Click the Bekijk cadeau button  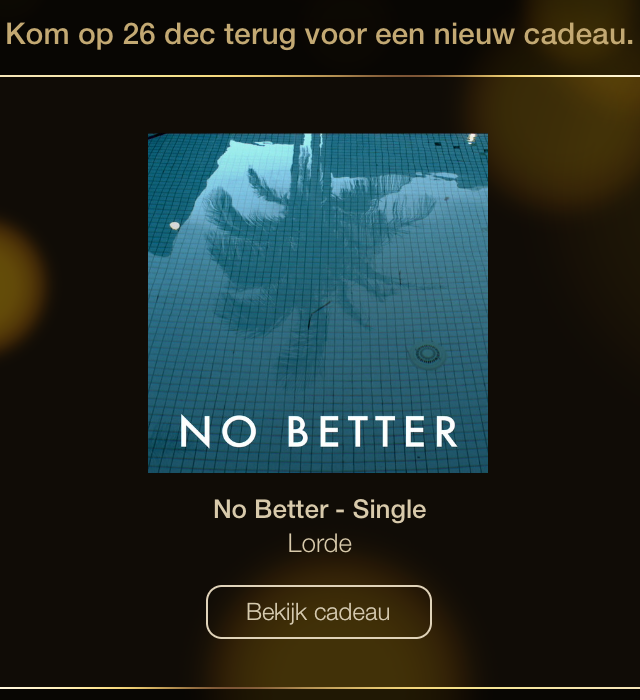pos(319,612)
